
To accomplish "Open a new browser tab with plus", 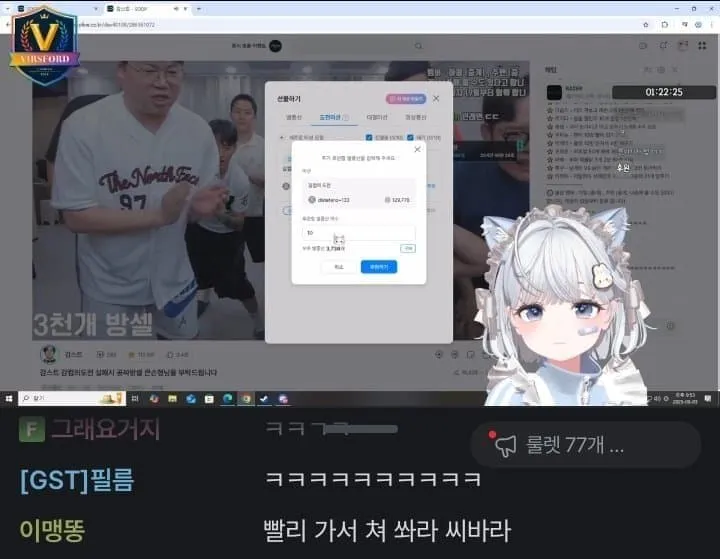I will 199,9.
